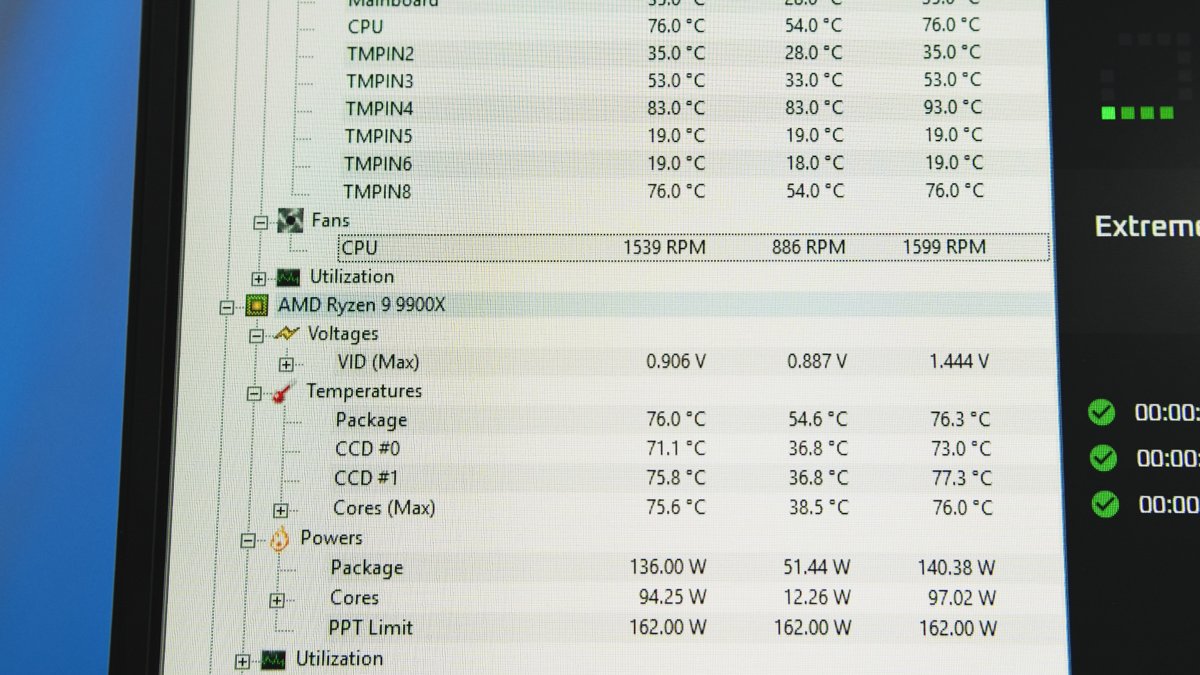Collapse the Temperatures node
Screen dimensions: 1200x675
(x=254, y=394)
